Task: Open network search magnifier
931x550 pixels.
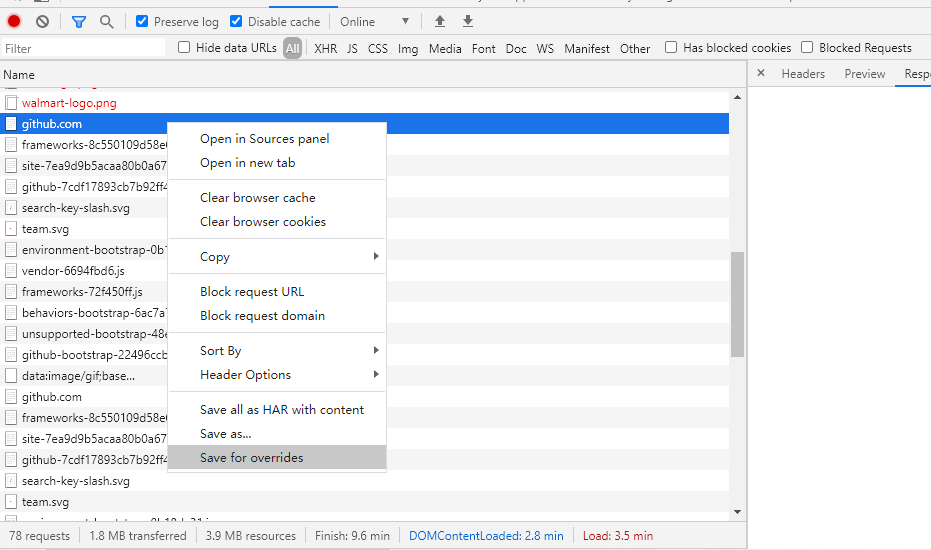Action: [x=106, y=22]
